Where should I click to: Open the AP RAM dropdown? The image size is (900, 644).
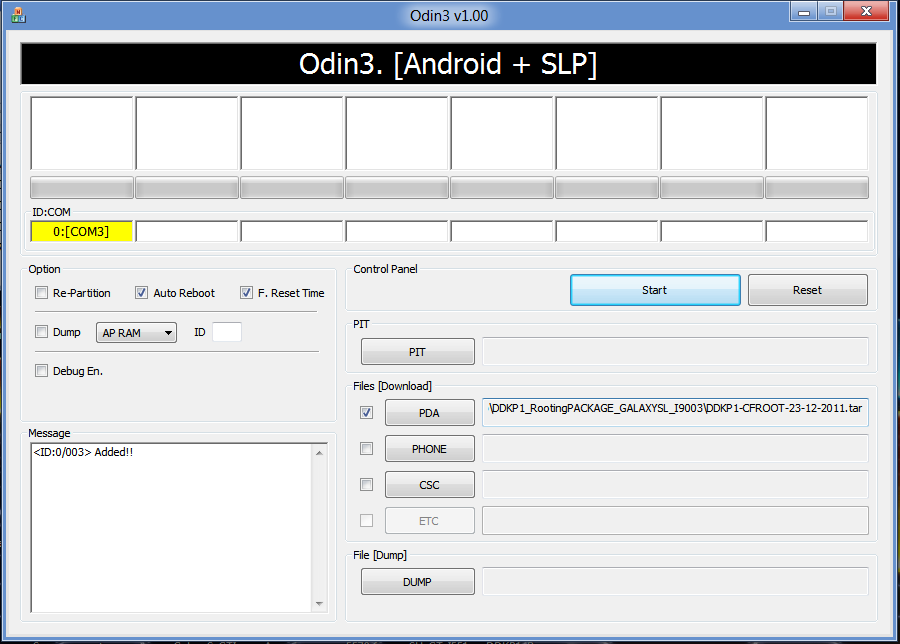point(137,333)
